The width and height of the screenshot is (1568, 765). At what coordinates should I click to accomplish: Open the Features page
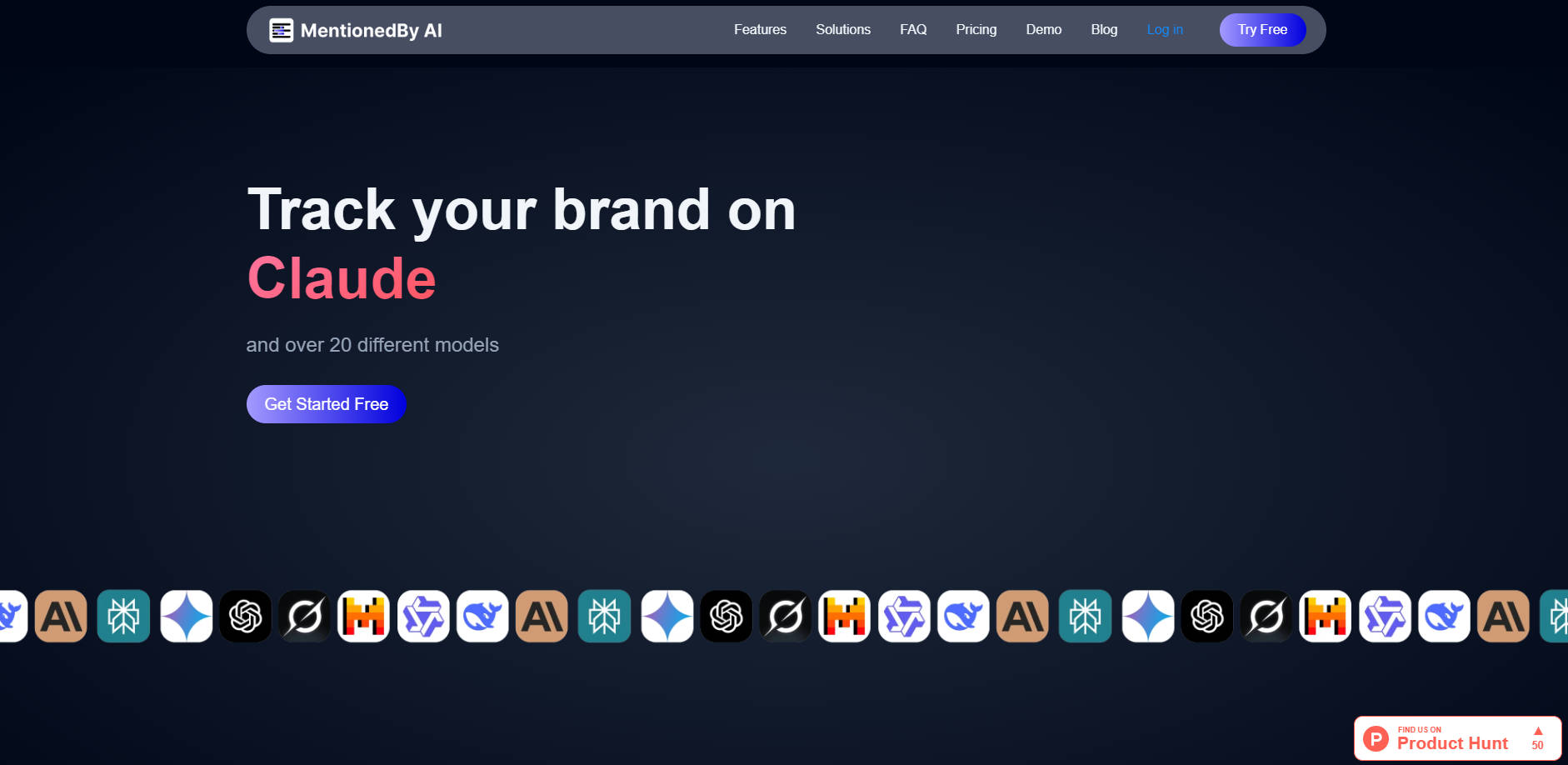(759, 29)
